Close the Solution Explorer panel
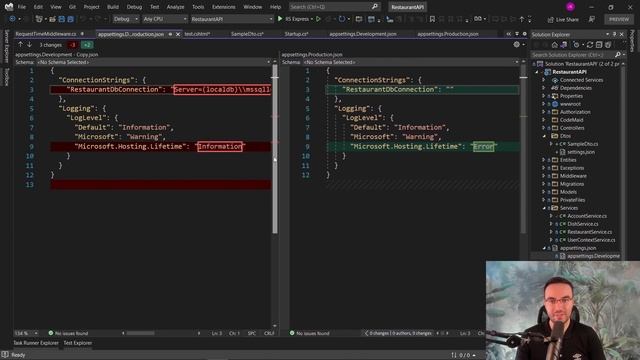 tap(622, 34)
